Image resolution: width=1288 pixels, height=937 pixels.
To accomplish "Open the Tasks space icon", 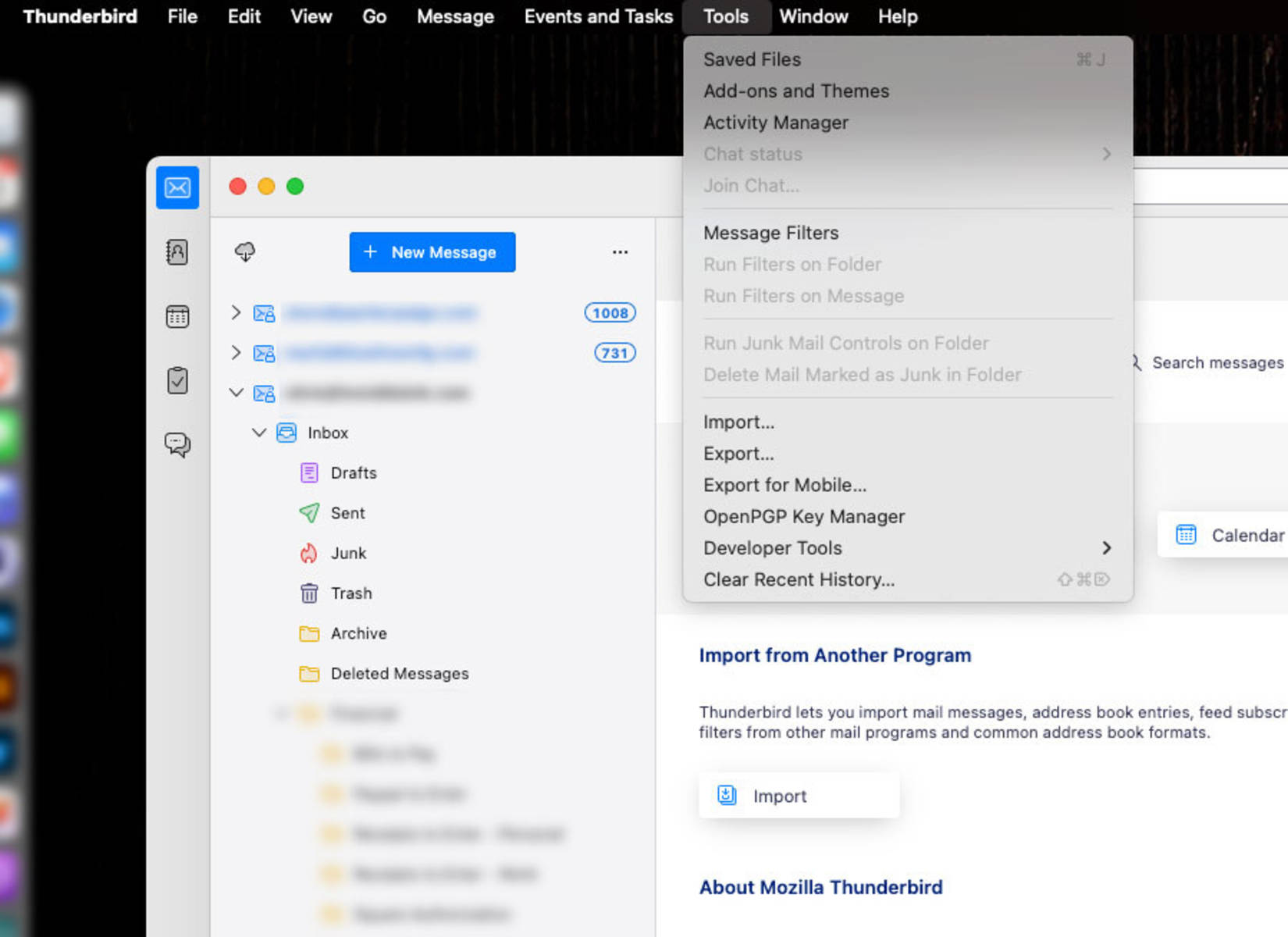I will click(177, 380).
